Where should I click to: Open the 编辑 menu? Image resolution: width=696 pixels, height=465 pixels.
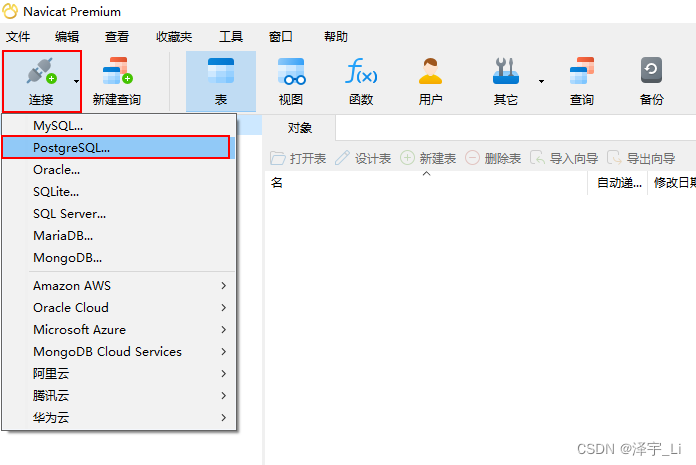(67, 36)
